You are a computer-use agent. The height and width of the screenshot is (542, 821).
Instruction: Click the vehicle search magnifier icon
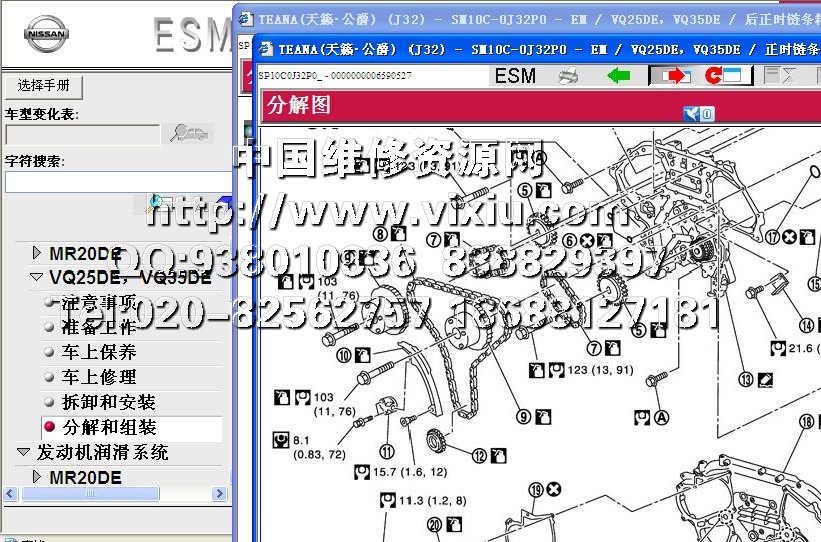tap(189, 134)
